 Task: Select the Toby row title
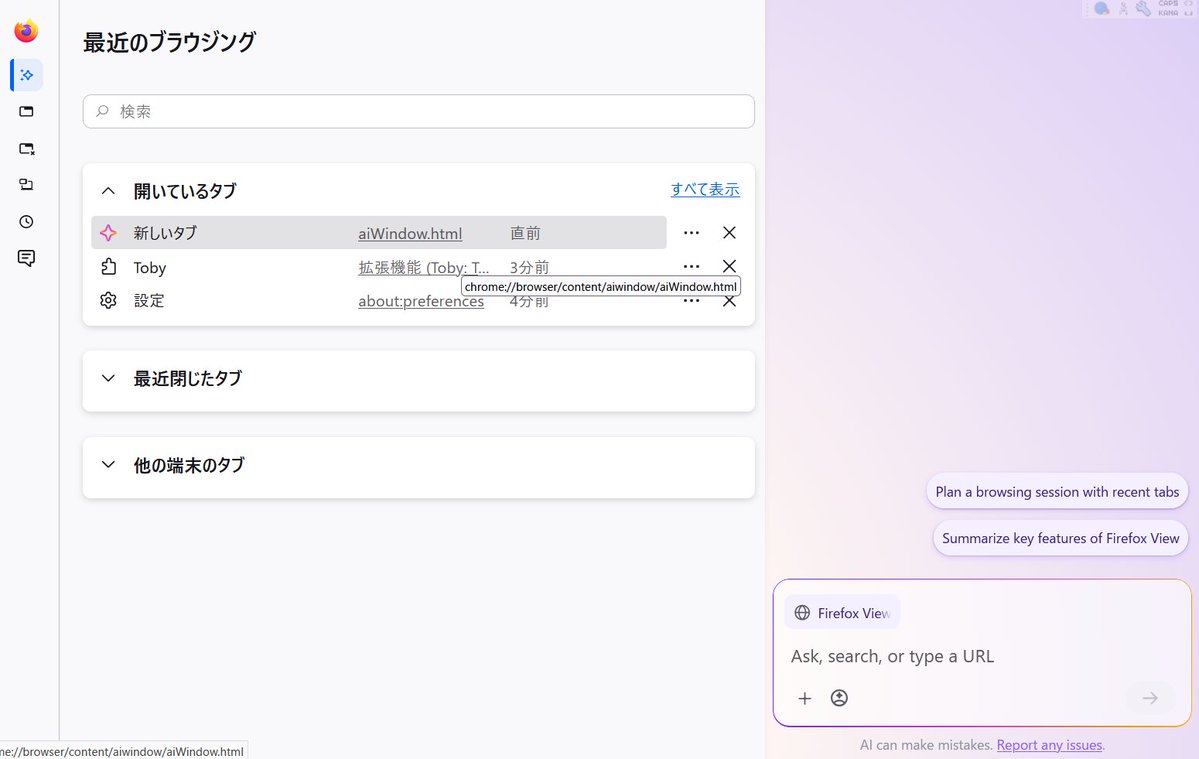coord(149,268)
